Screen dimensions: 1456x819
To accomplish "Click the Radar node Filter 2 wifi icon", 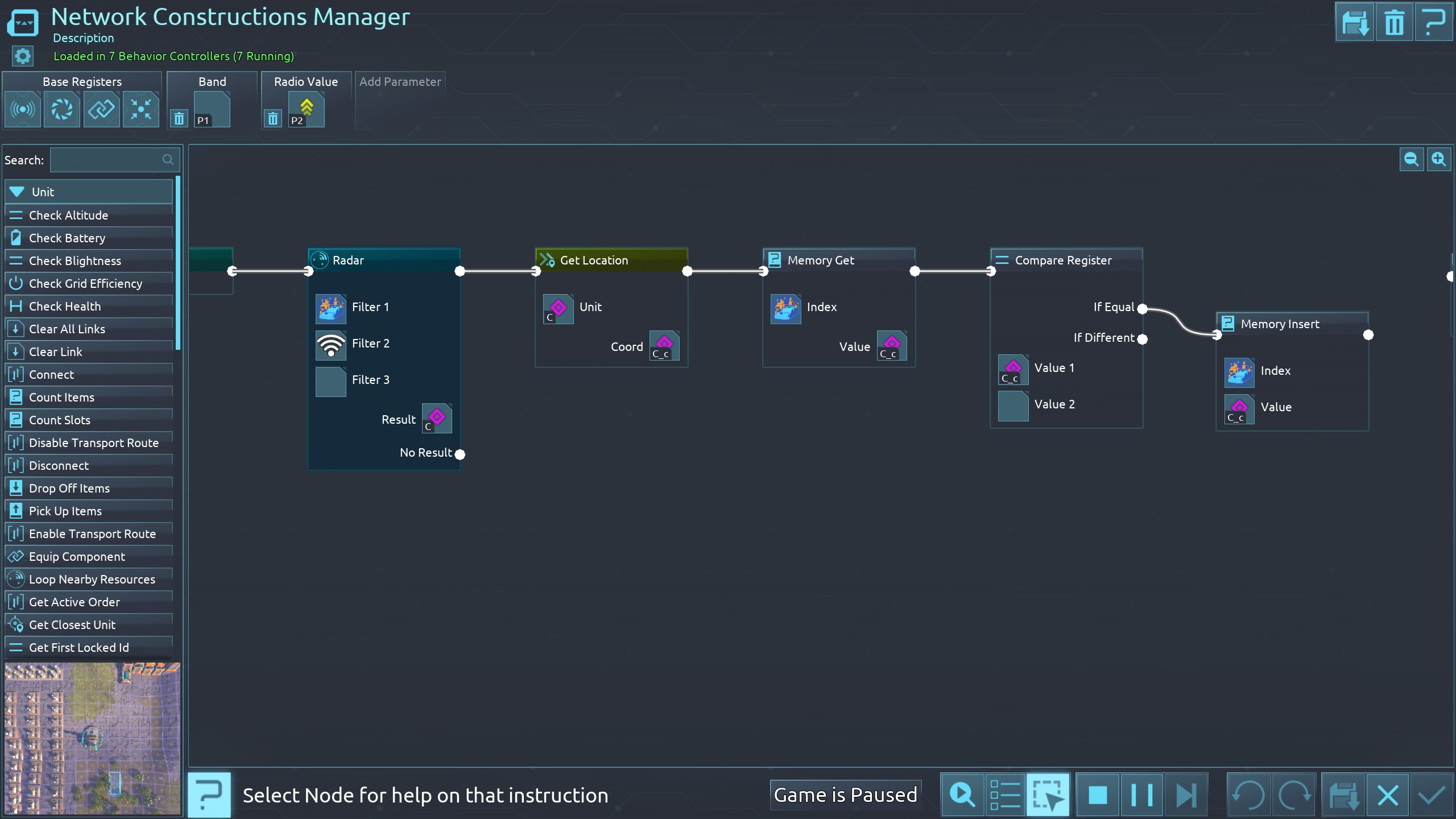I will click(x=331, y=344).
